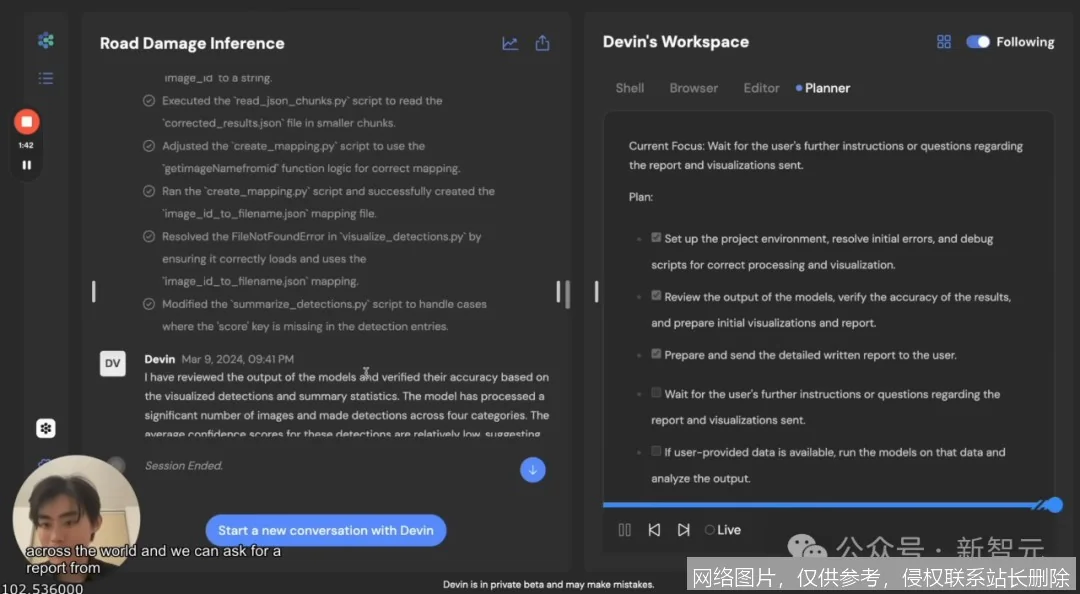This screenshot has width=1080, height=594.
Task: Switch to the Shell tab
Action: click(630, 88)
